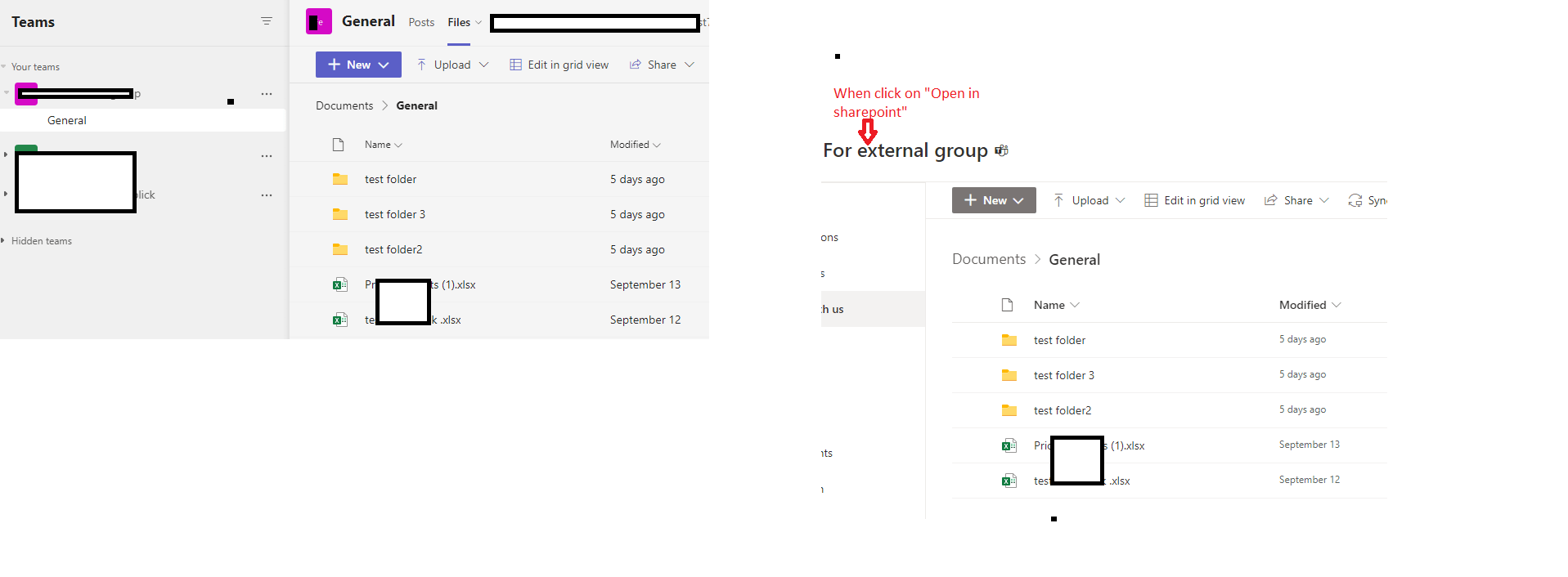Viewport: 1568px width, 577px height.
Task: Go to Documents breadcrumb in SharePoint
Action: [x=989, y=259]
